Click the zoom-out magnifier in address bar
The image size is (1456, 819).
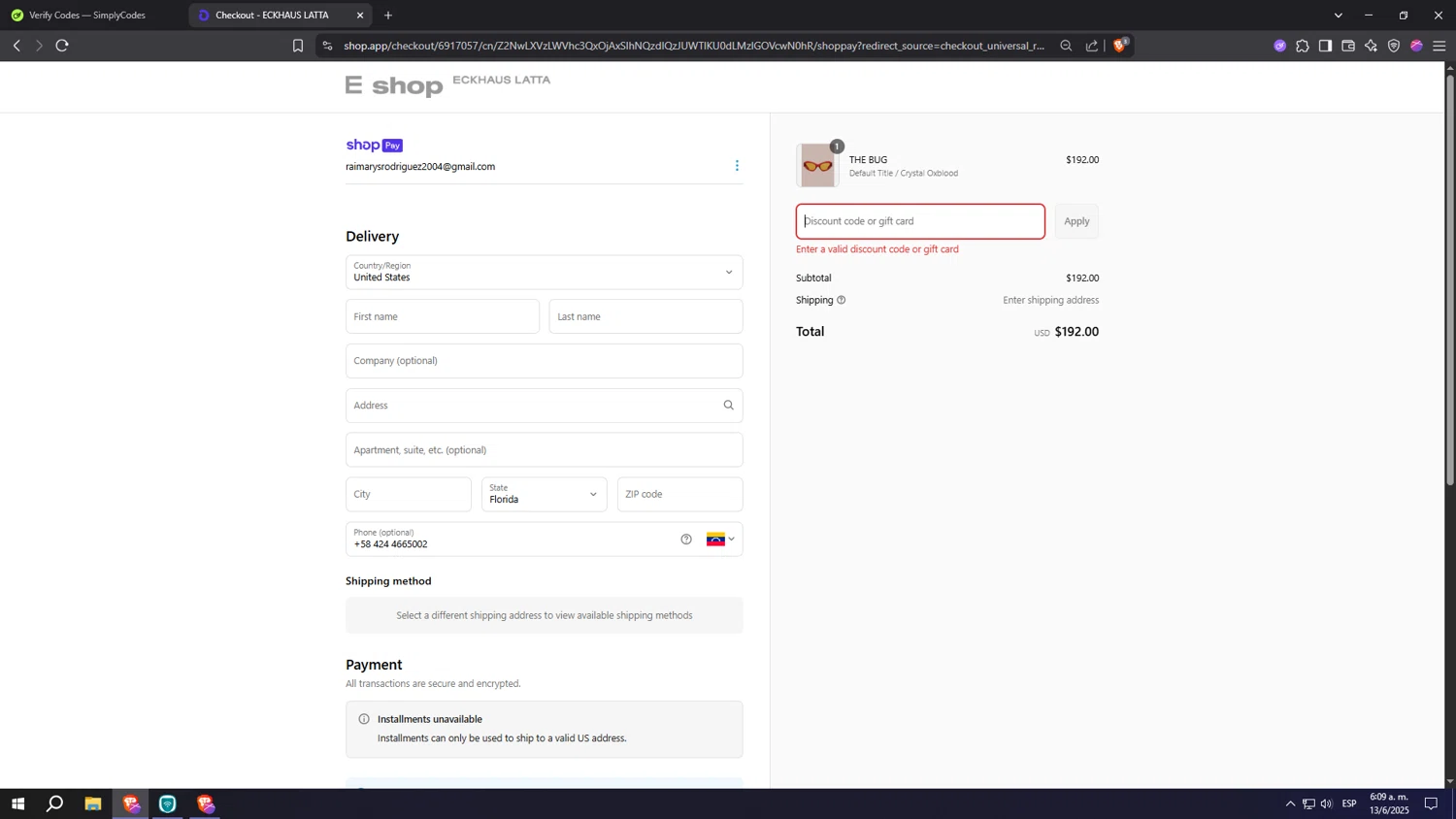(x=1066, y=46)
